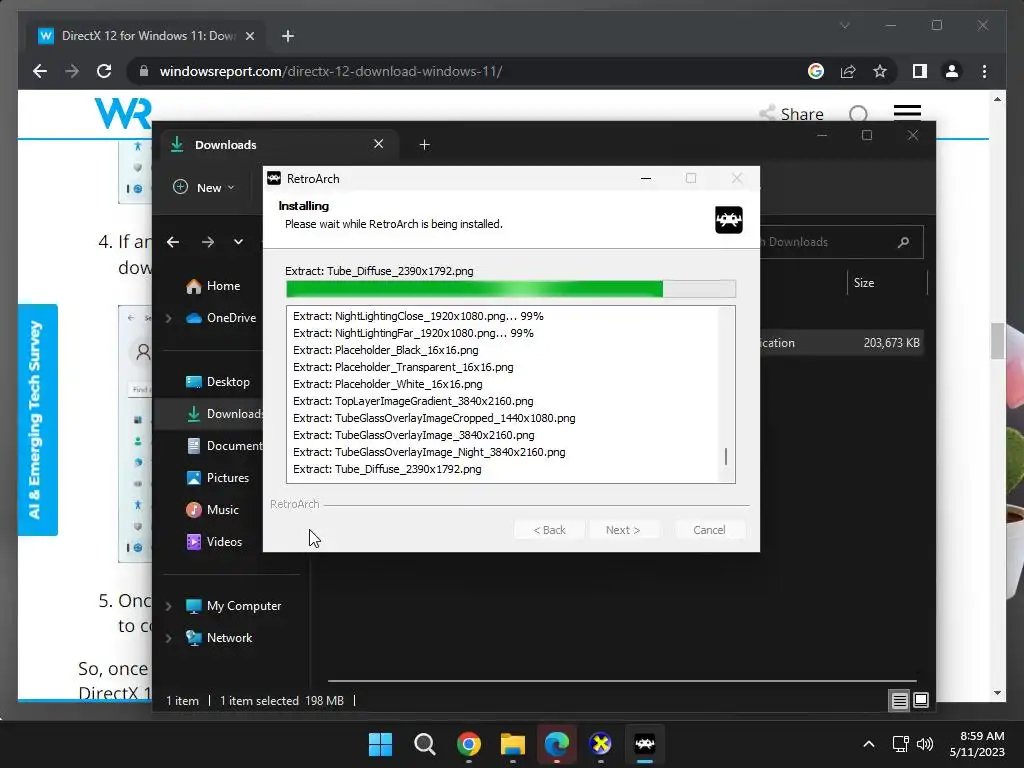Expand the My Computer tree node
The width and height of the screenshot is (1024, 768).
168,606
